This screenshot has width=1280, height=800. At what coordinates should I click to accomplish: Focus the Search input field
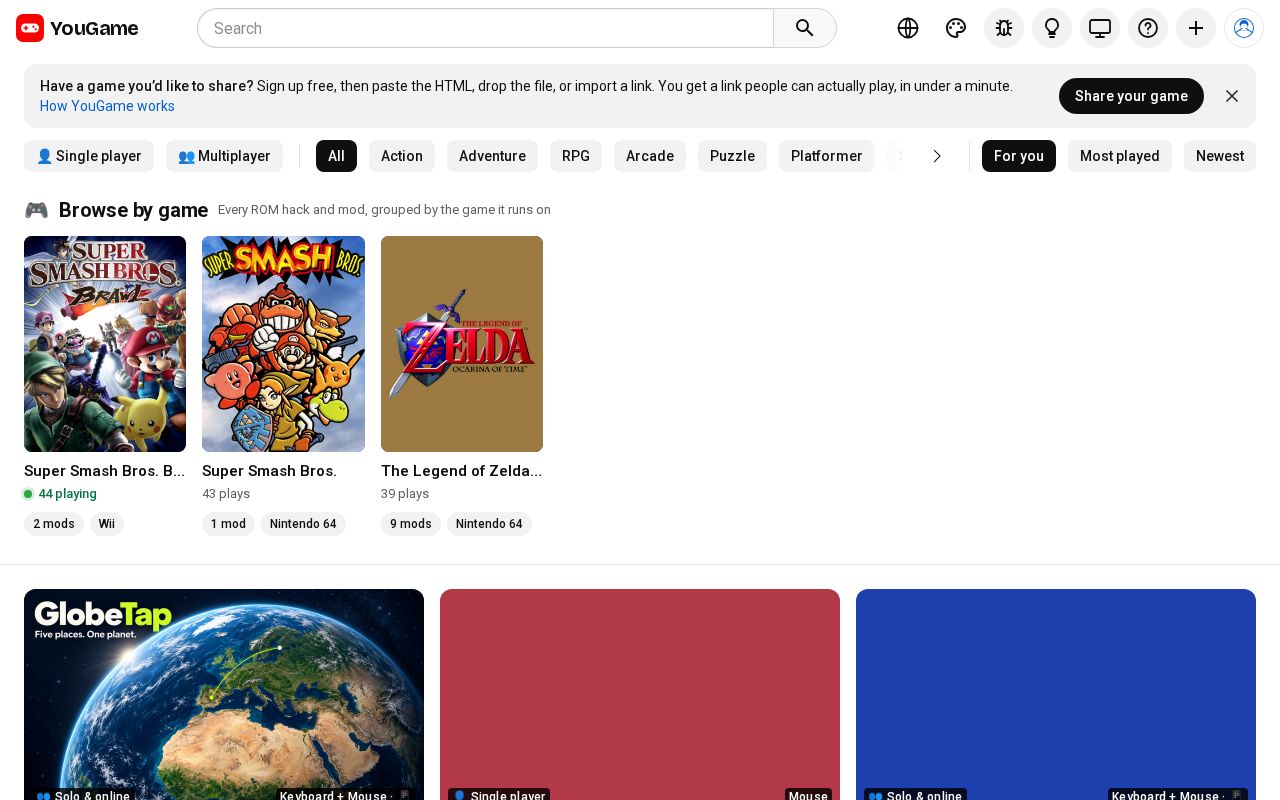coord(486,28)
